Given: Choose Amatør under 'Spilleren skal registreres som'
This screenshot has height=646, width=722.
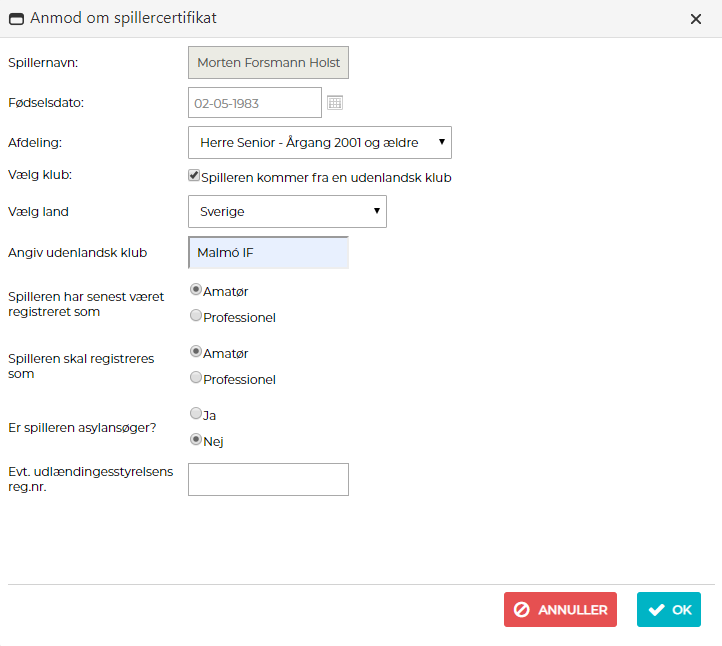Looking at the screenshot, I should coord(196,352).
